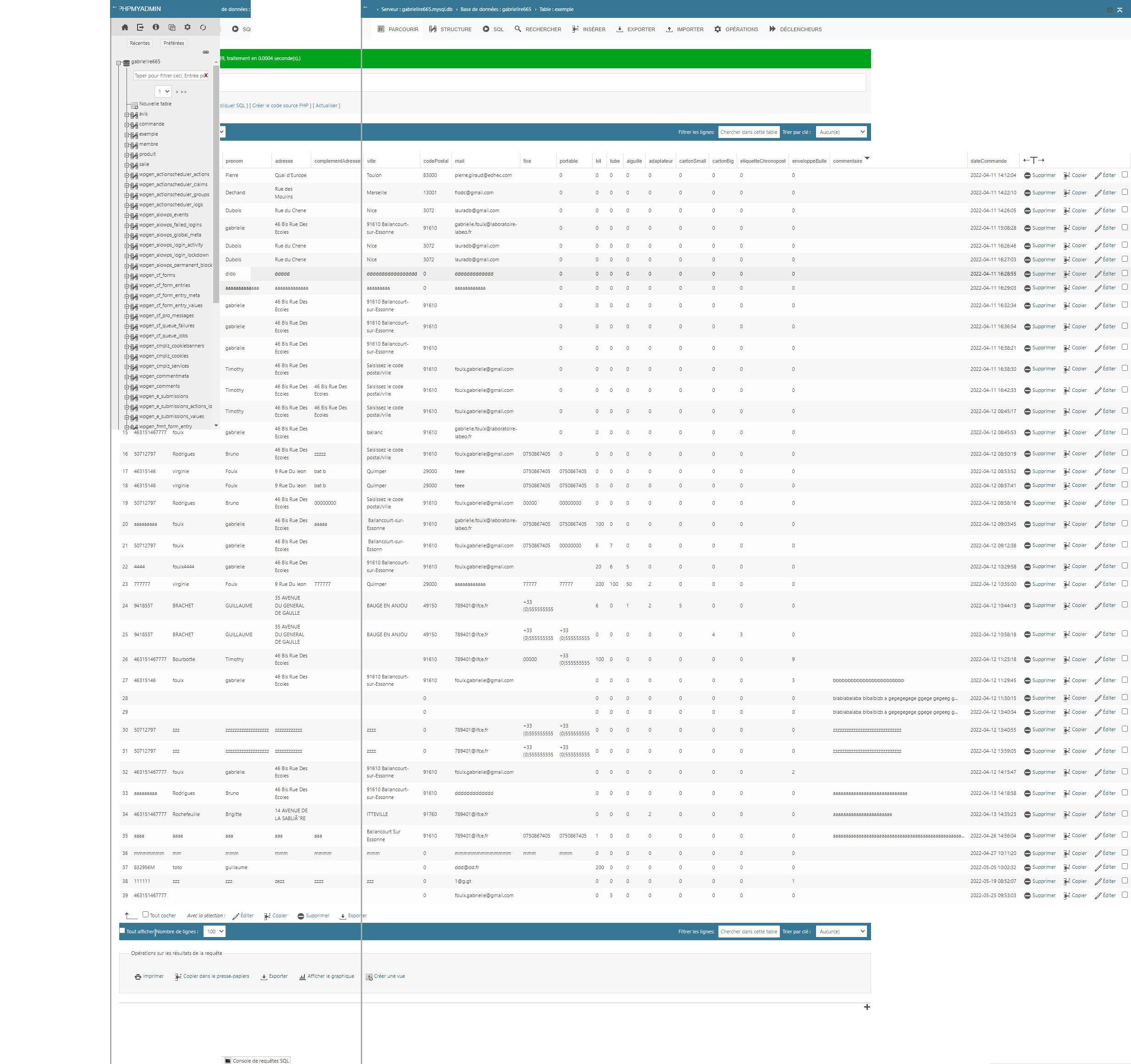Copy row dated 2022-04-12 11:25:18
Viewport: 1131px width, 1064px height.
pyautogui.click(x=1075, y=660)
